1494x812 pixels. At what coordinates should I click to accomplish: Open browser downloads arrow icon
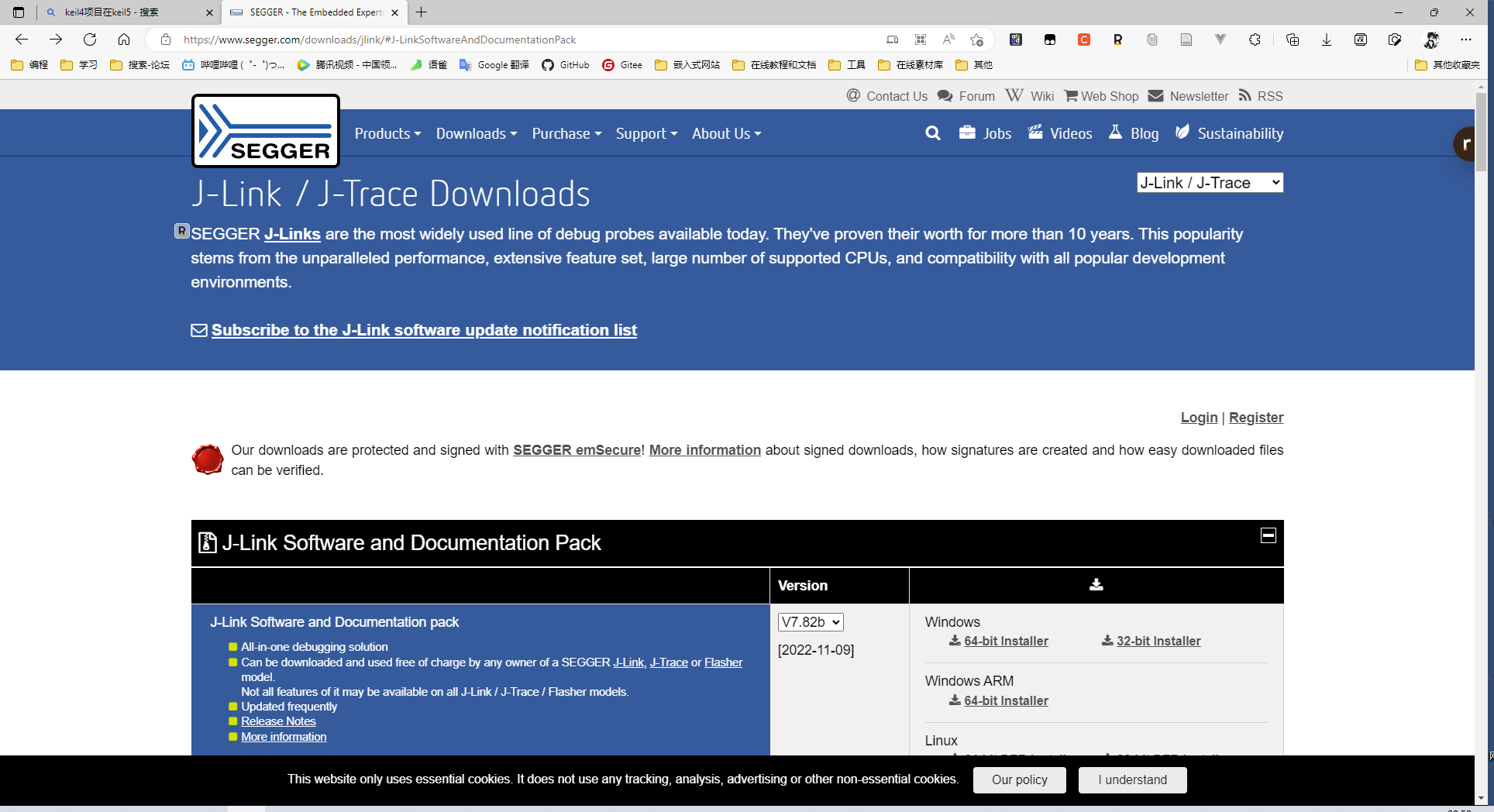[x=1327, y=40]
